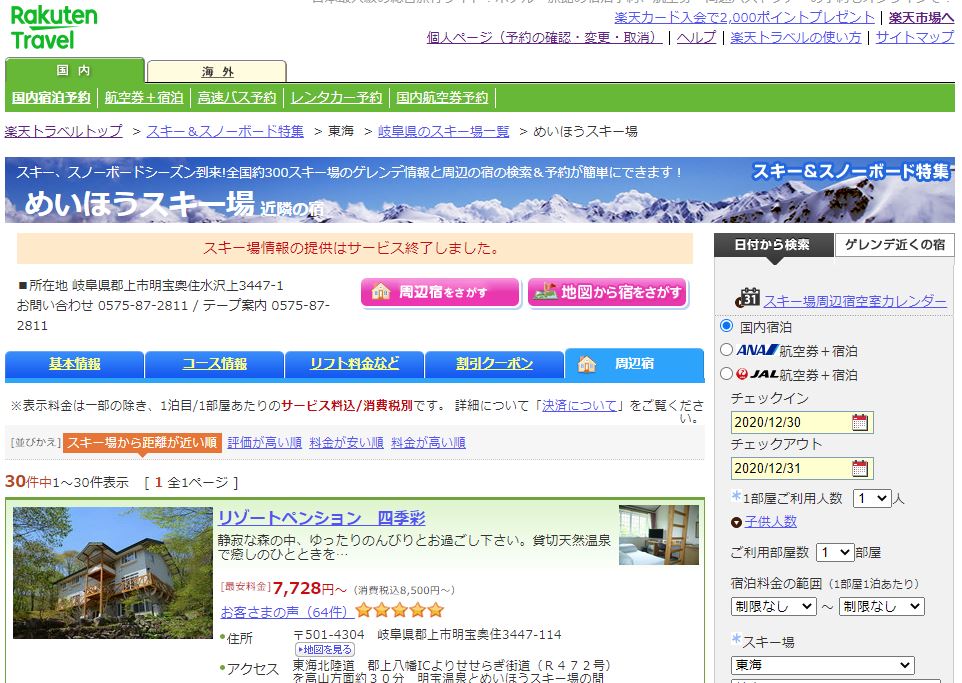Viewport: 962px width, 683px height.
Task: Sort by 評価が高い順
Action: click(x=264, y=442)
